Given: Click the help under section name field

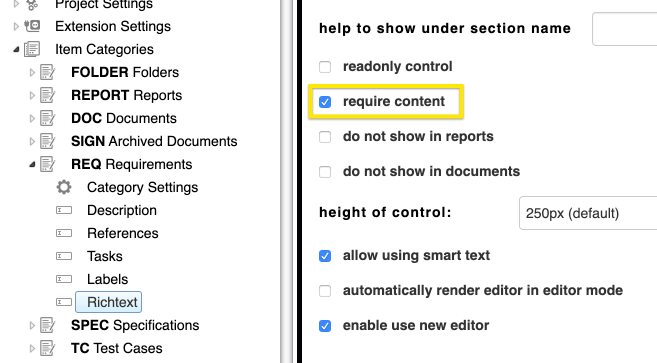Looking at the screenshot, I should click(624, 29).
